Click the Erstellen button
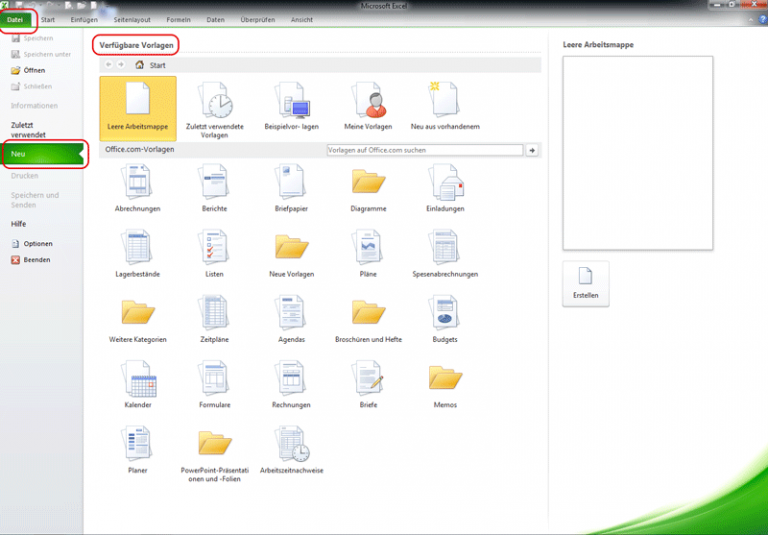This screenshot has height=535, width=768. [586, 284]
